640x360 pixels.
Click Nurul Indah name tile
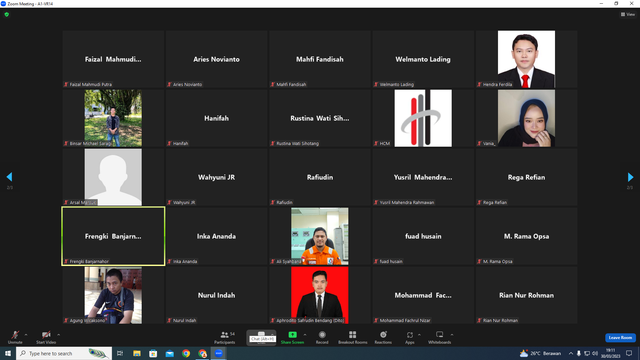tap(216, 295)
